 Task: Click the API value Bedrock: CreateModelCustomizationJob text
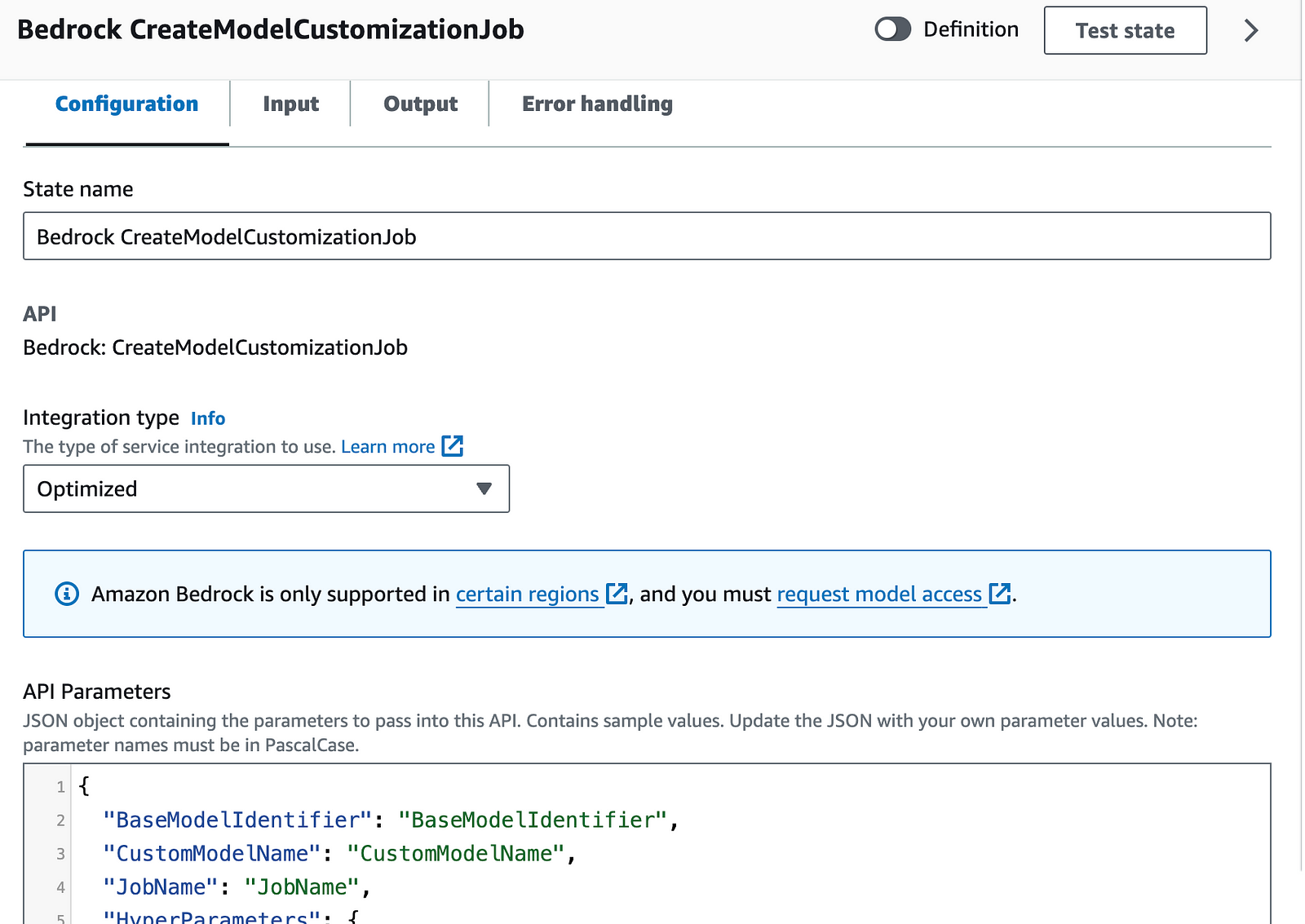pyautogui.click(x=215, y=347)
